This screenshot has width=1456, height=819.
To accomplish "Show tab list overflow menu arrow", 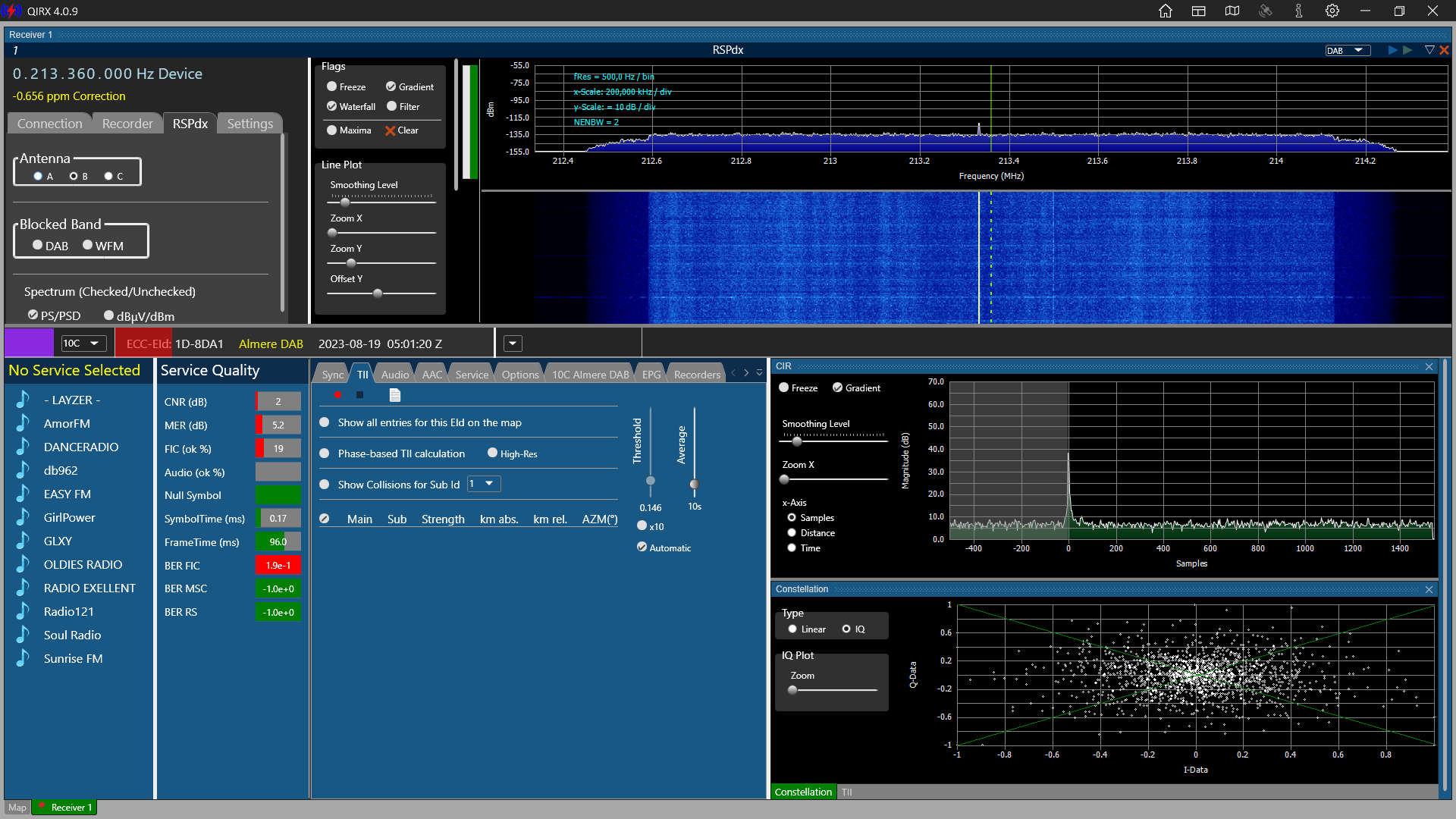I will click(759, 373).
